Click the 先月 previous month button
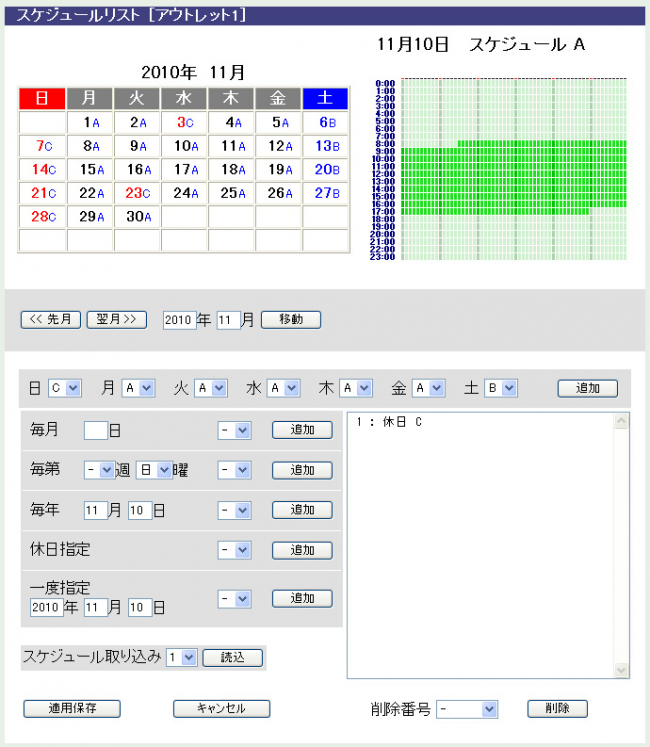The height and width of the screenshot is (747, 650). 50,320
